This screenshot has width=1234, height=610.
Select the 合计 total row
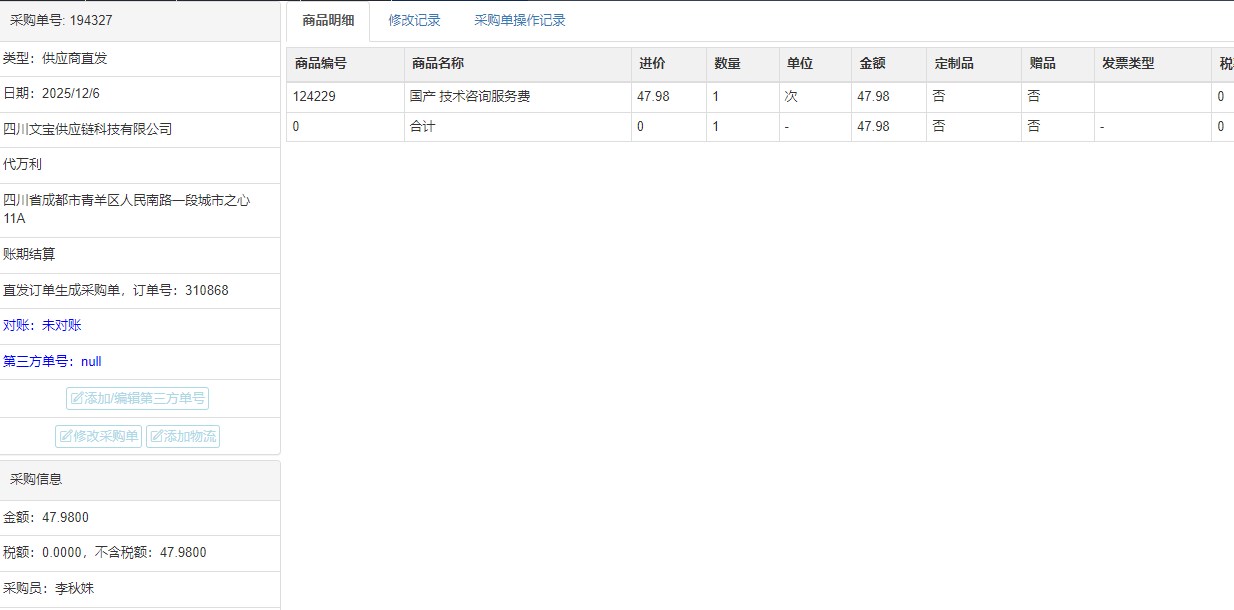(423, 127)
